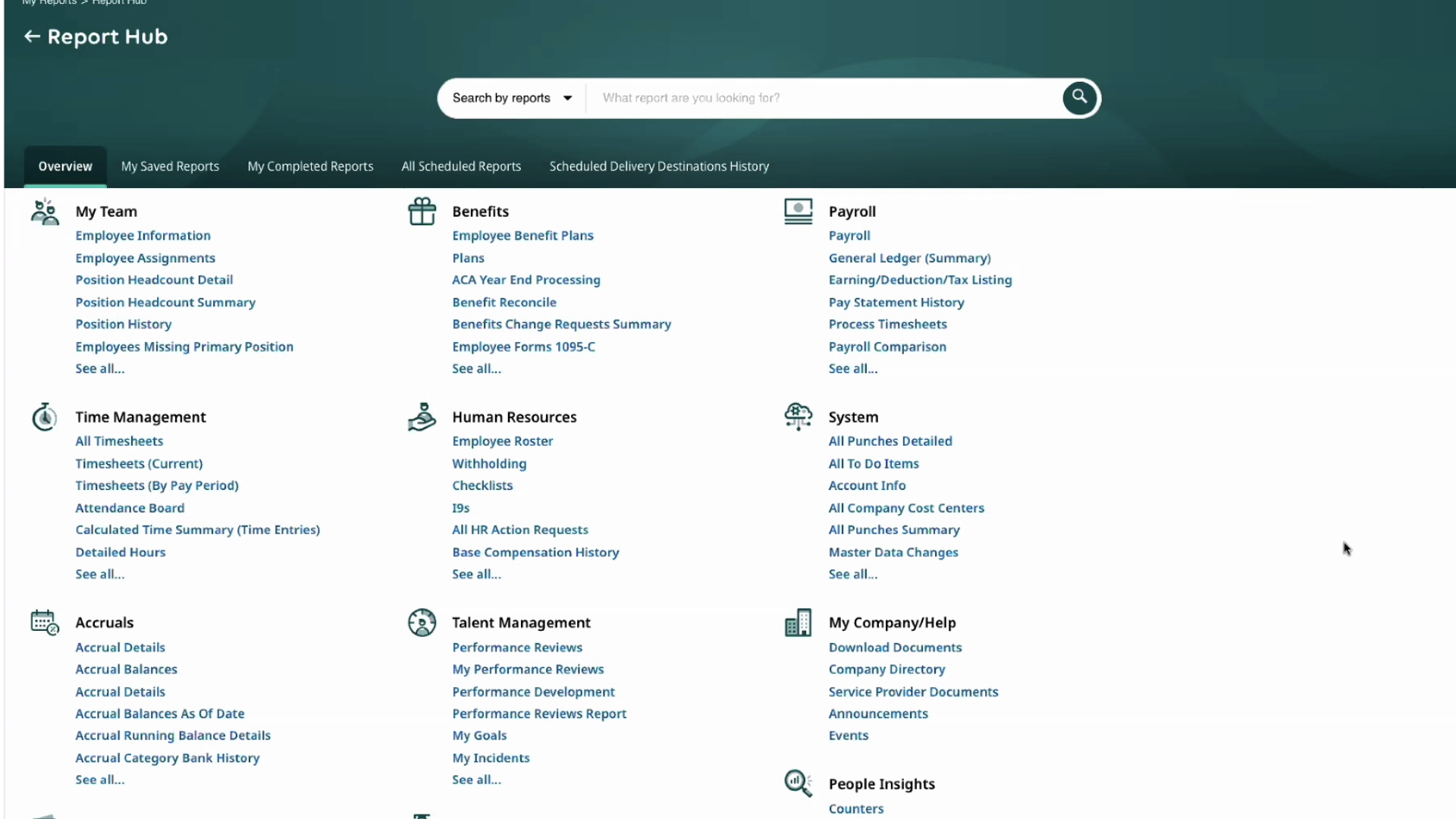Click the Benefits gift box icon
This screenshot has height=819, width=1456.
422,212
